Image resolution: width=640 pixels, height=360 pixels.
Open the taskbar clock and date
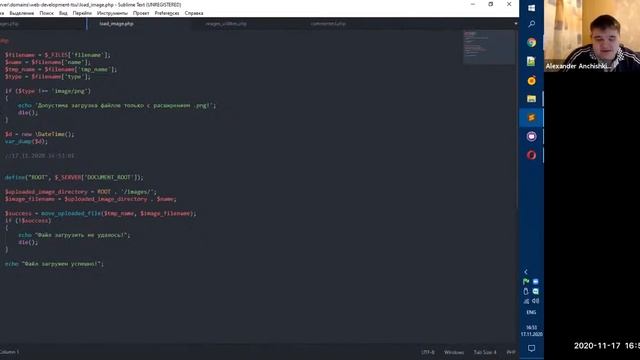click(x=531, y=331)
